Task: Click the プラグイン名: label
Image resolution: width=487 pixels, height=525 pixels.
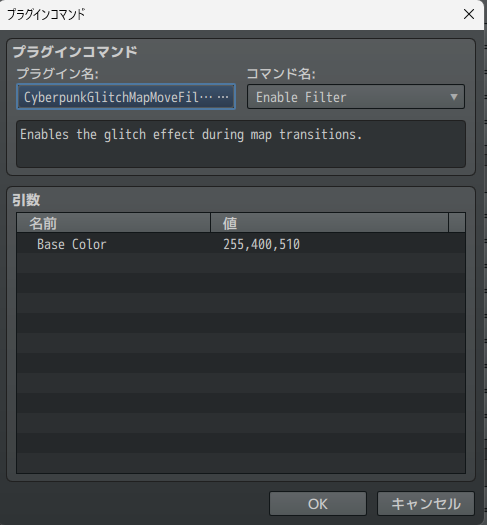Action: pyautogui.click(x=58, y=74)
